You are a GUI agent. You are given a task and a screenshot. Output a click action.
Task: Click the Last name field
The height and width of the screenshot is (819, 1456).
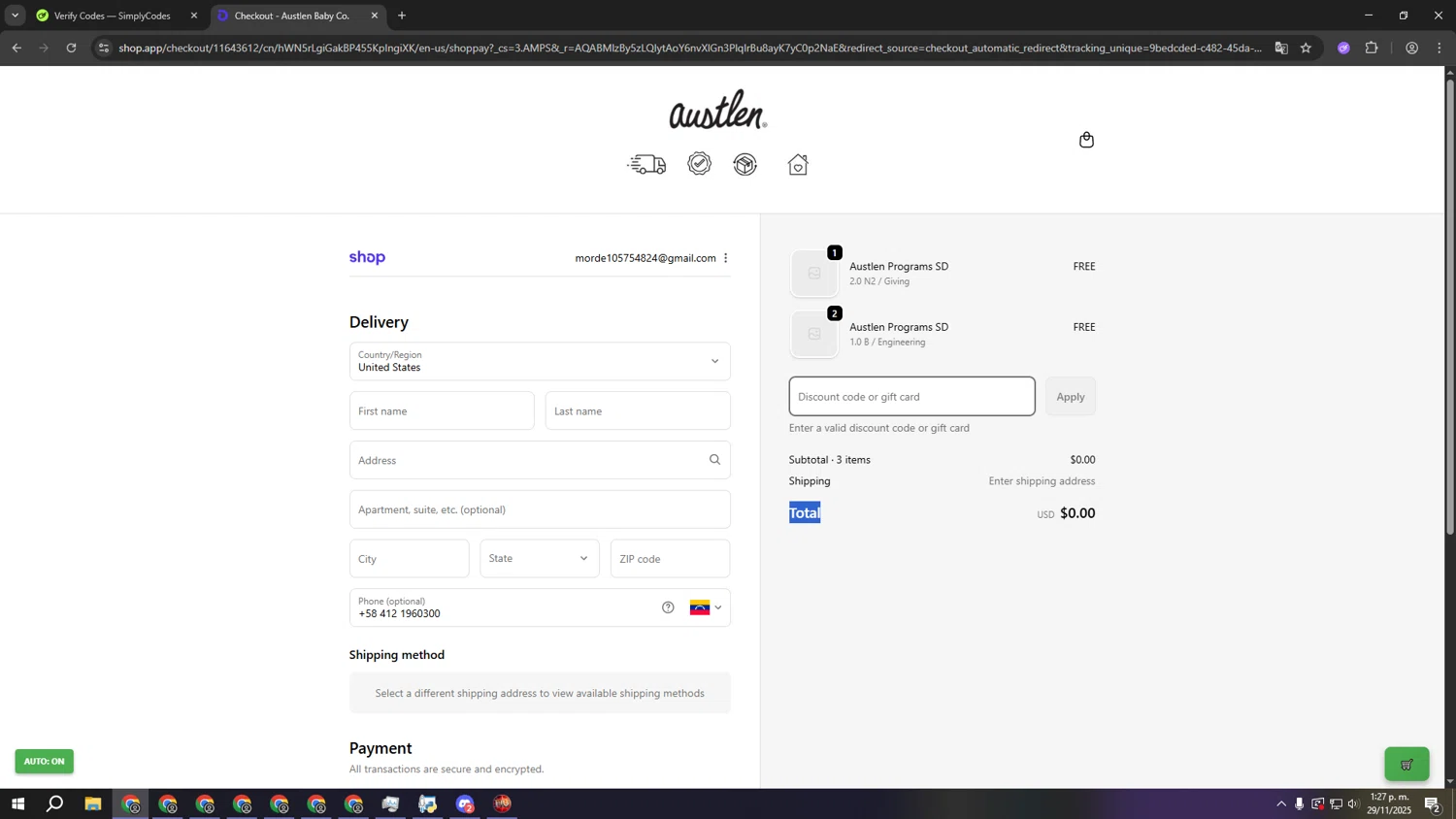(x=638, y=411)
